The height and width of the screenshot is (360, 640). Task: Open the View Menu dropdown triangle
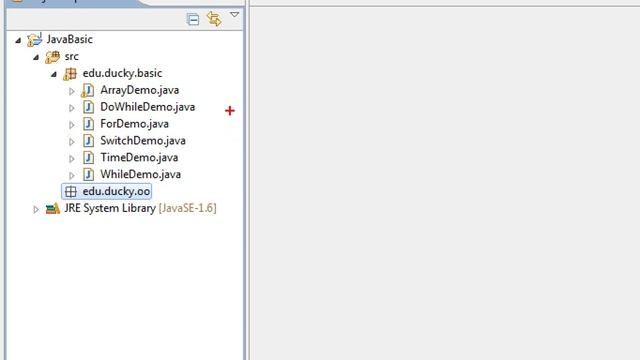[x=234, y=15]
